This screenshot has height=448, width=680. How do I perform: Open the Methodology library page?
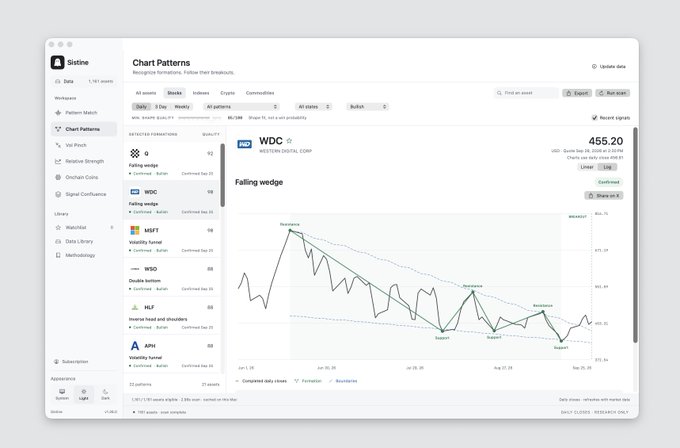[80, 255]
